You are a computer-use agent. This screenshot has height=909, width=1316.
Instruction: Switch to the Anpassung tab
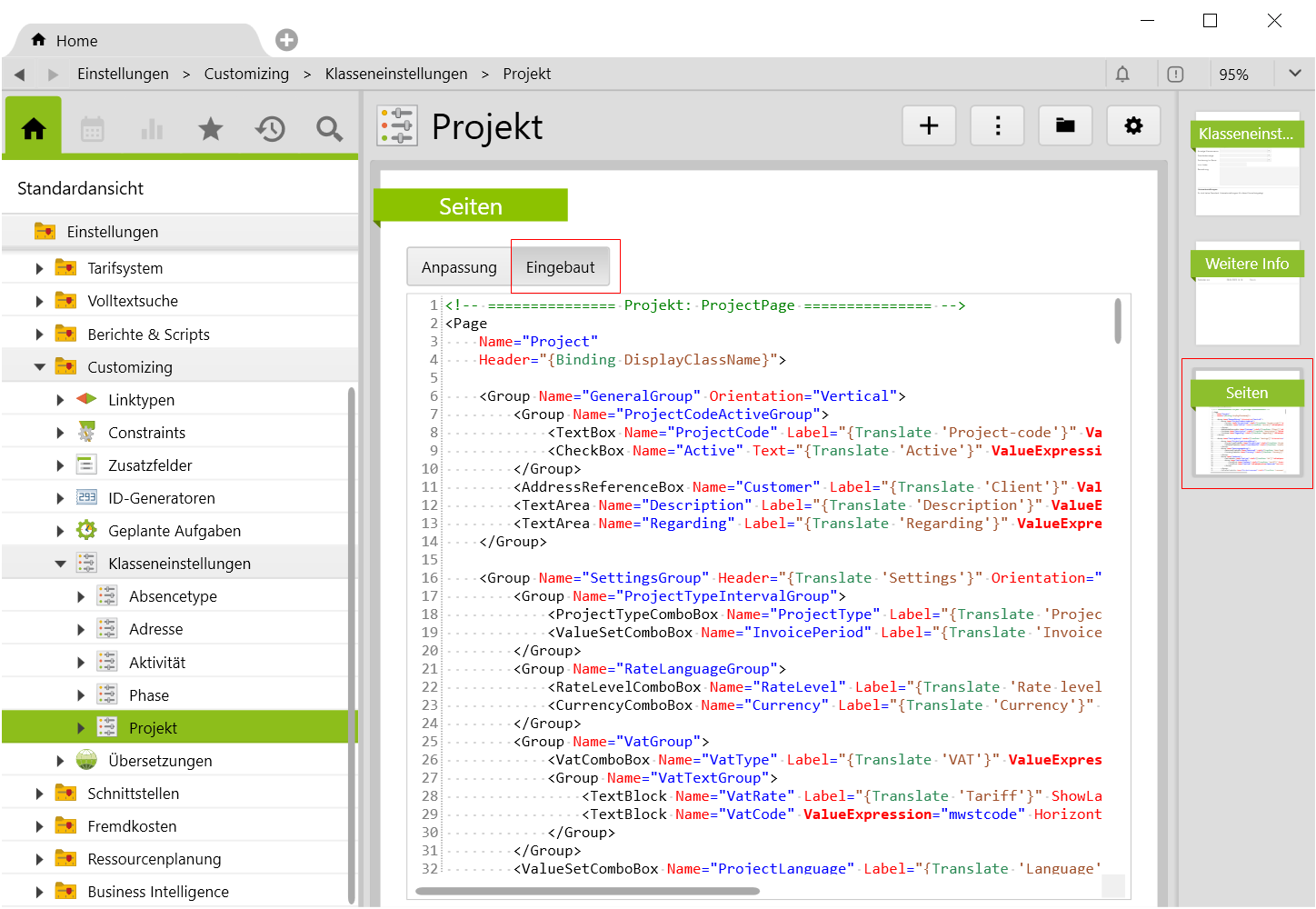[x=459, y=267]
